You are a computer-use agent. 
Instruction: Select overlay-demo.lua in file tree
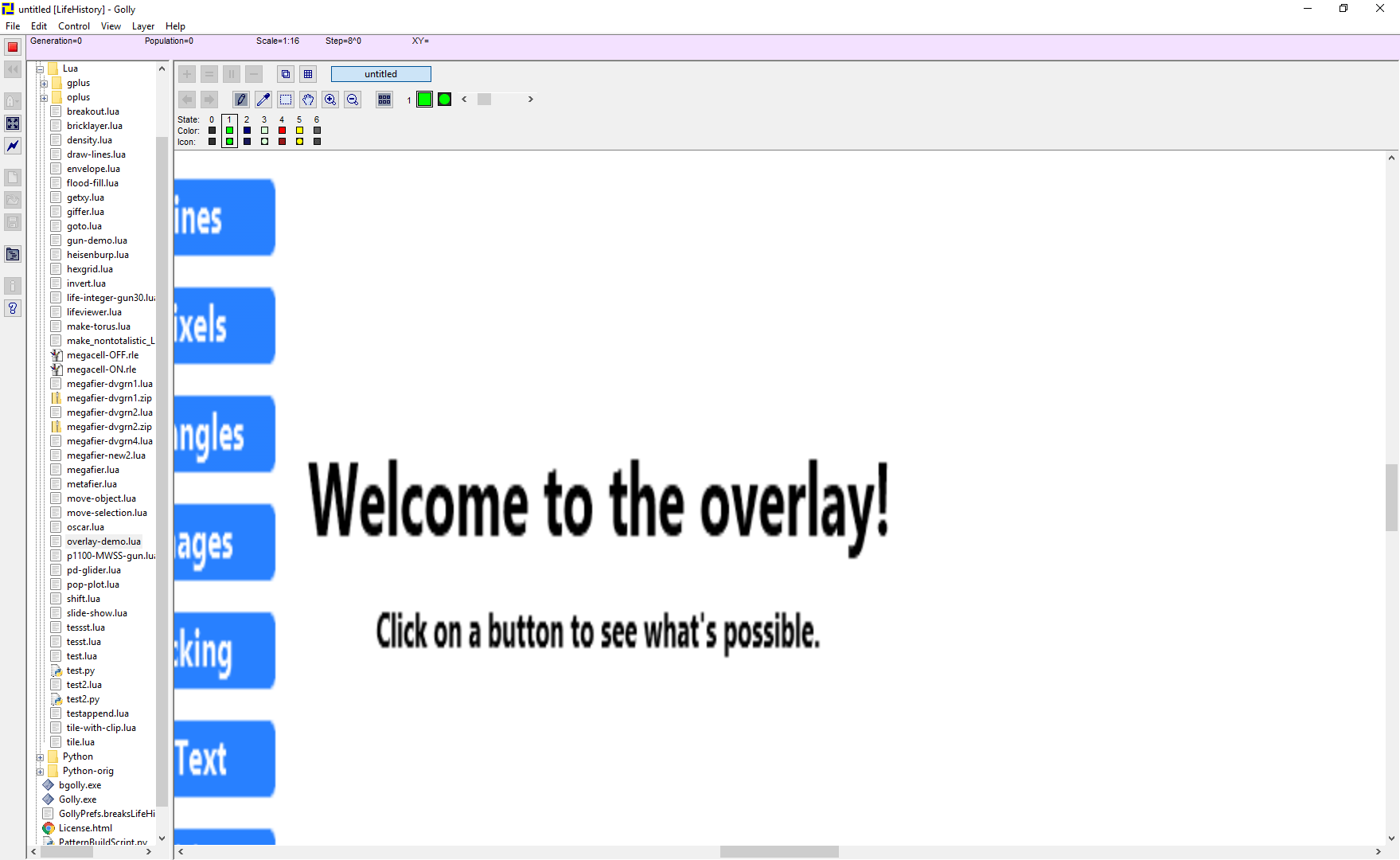tap(103, 541)
